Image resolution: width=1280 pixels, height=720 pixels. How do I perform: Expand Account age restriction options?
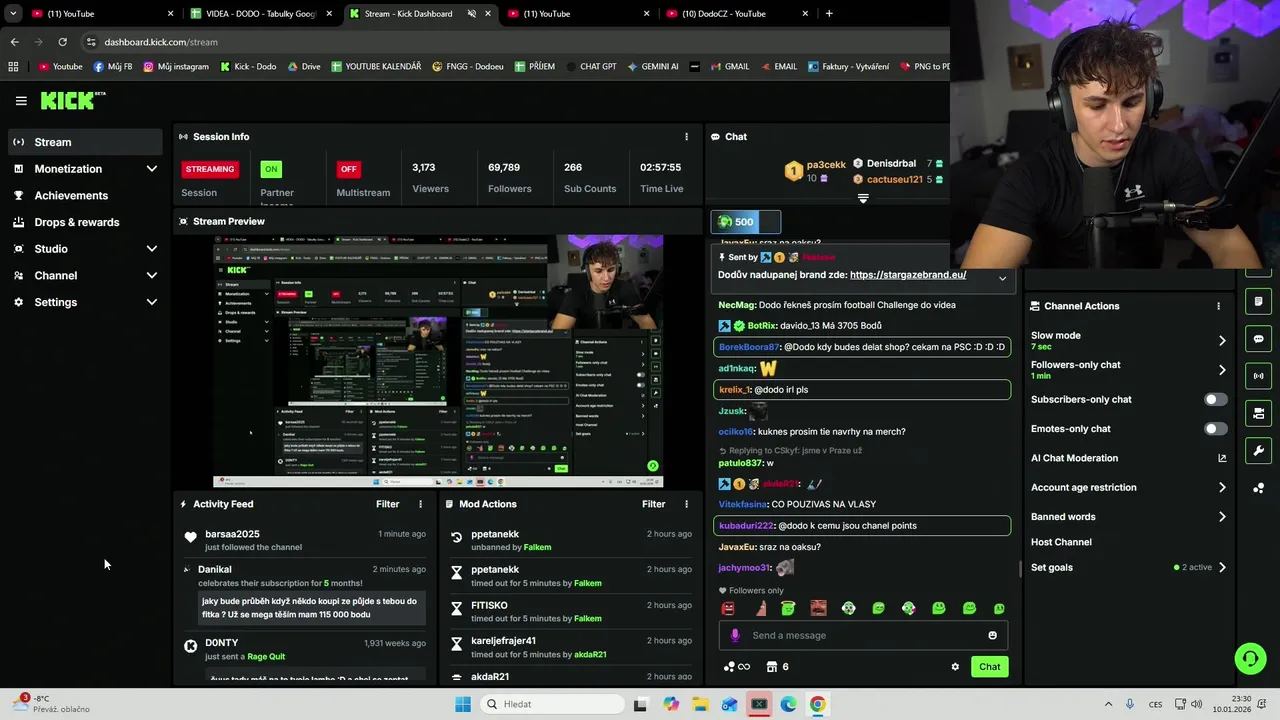[x=1221, y=488]
